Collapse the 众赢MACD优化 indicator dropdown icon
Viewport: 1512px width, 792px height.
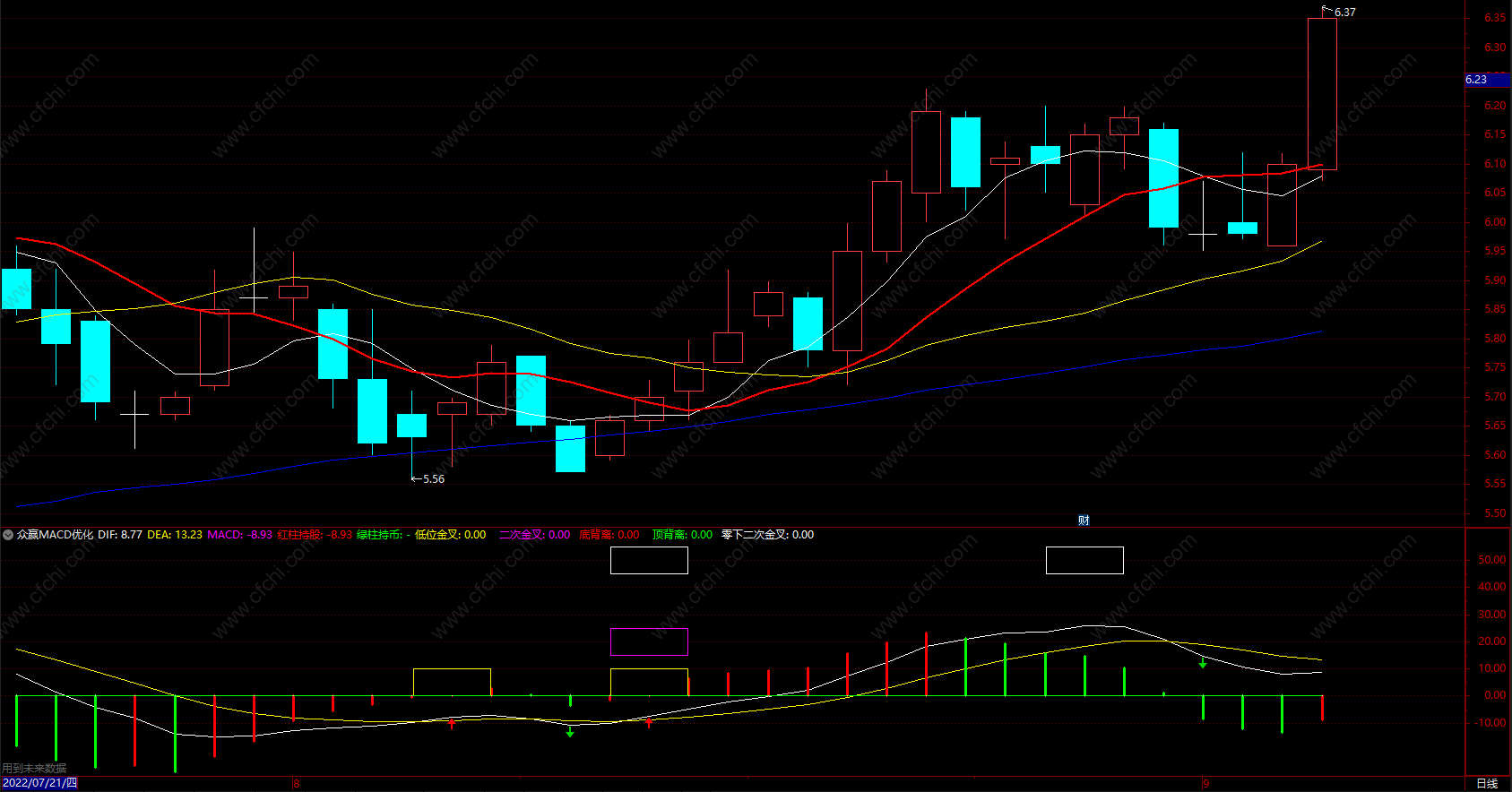coord(8,535)
